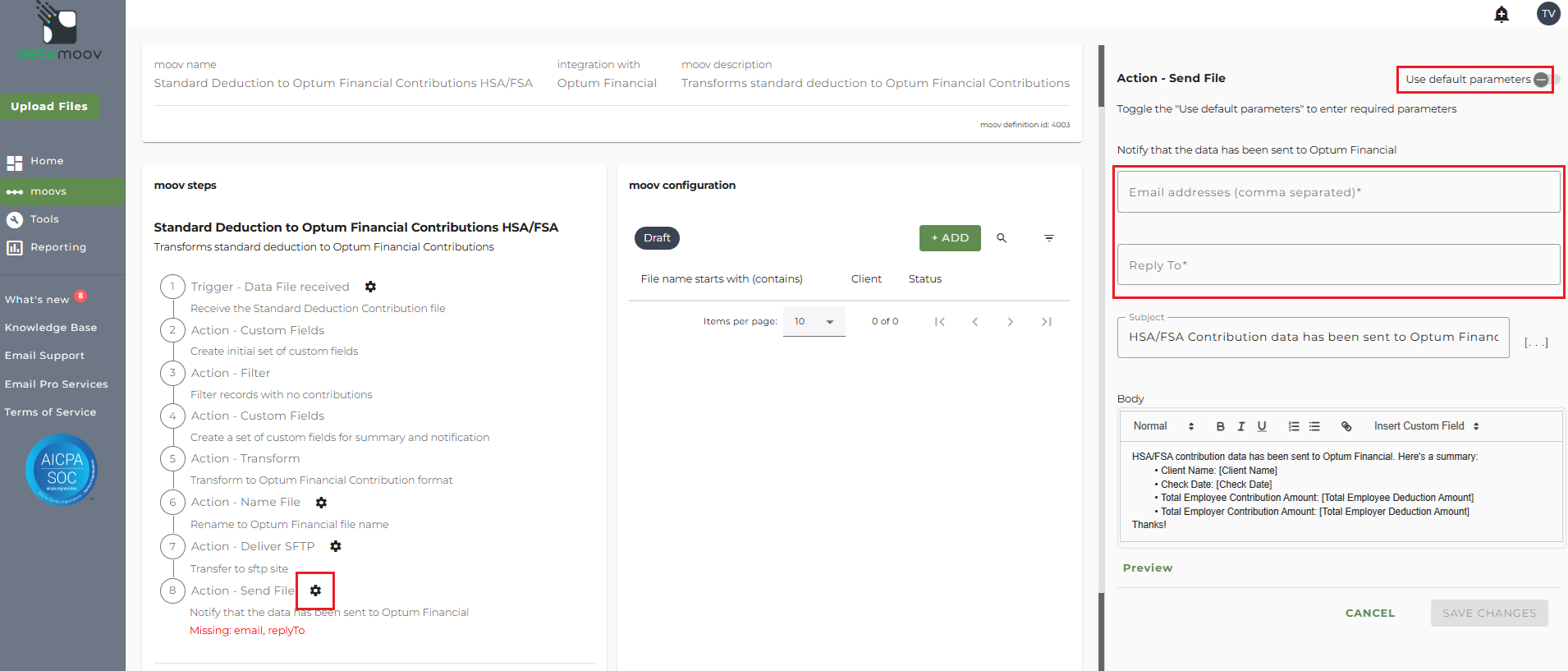This screenshot has height=671, width=1568.
Task: Open settings gear for Trigger - Data File received
Action: pyautogui.click(x=370, y=287)
